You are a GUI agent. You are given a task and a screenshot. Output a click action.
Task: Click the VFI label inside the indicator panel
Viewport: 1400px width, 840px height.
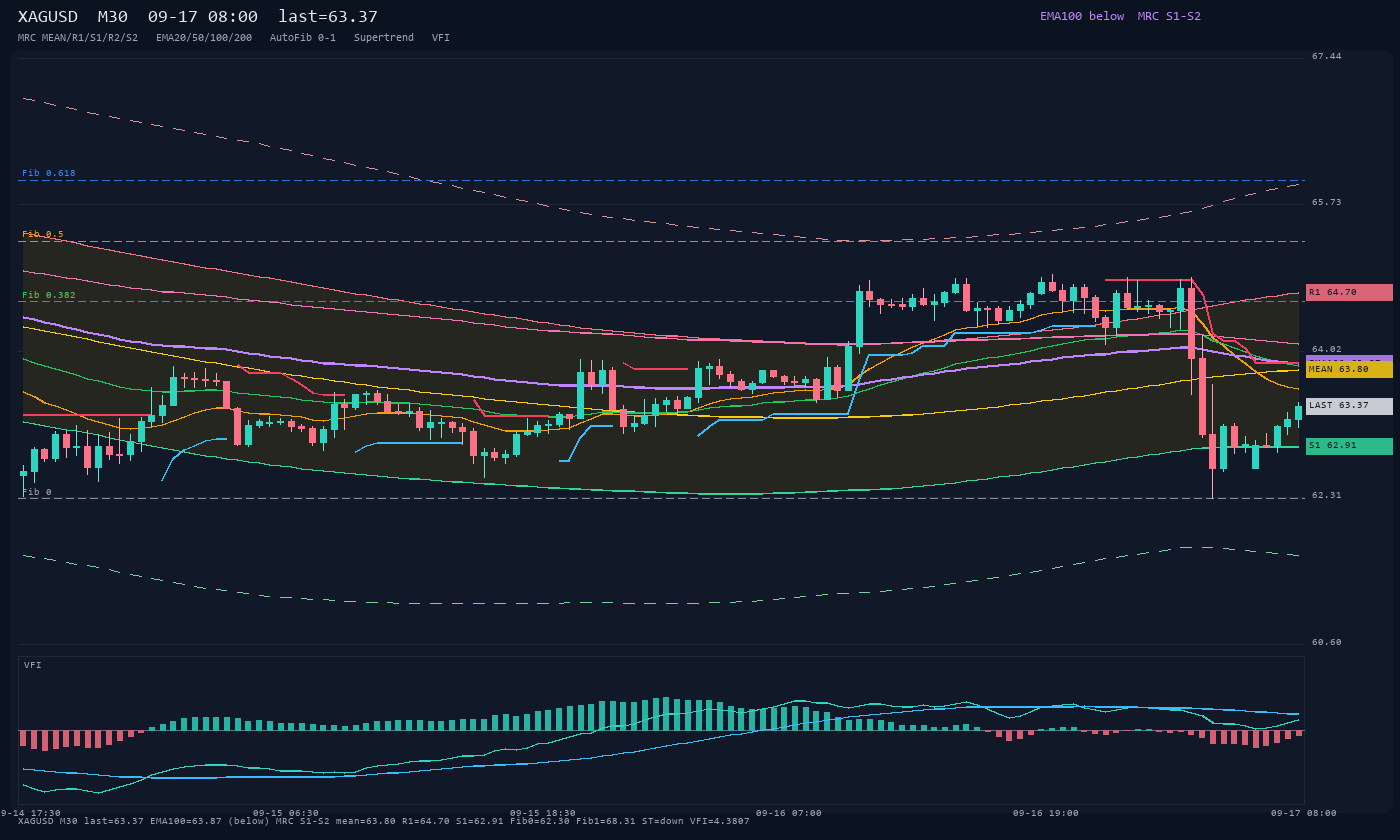(33, 665)
